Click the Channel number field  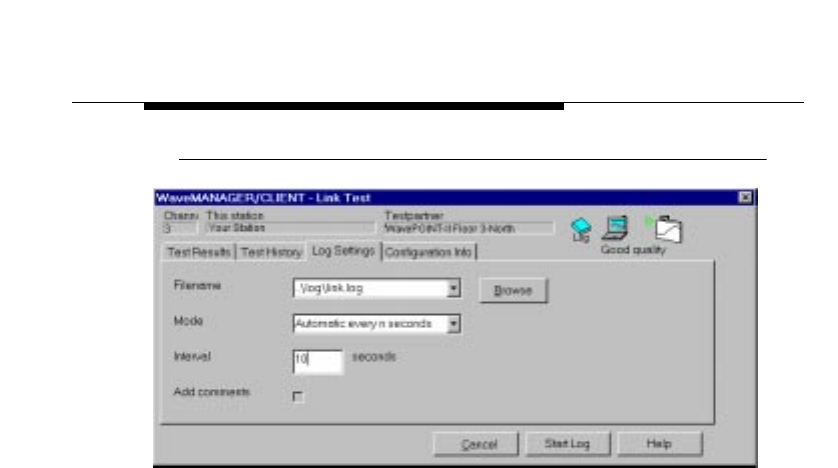tap(179, 228)
